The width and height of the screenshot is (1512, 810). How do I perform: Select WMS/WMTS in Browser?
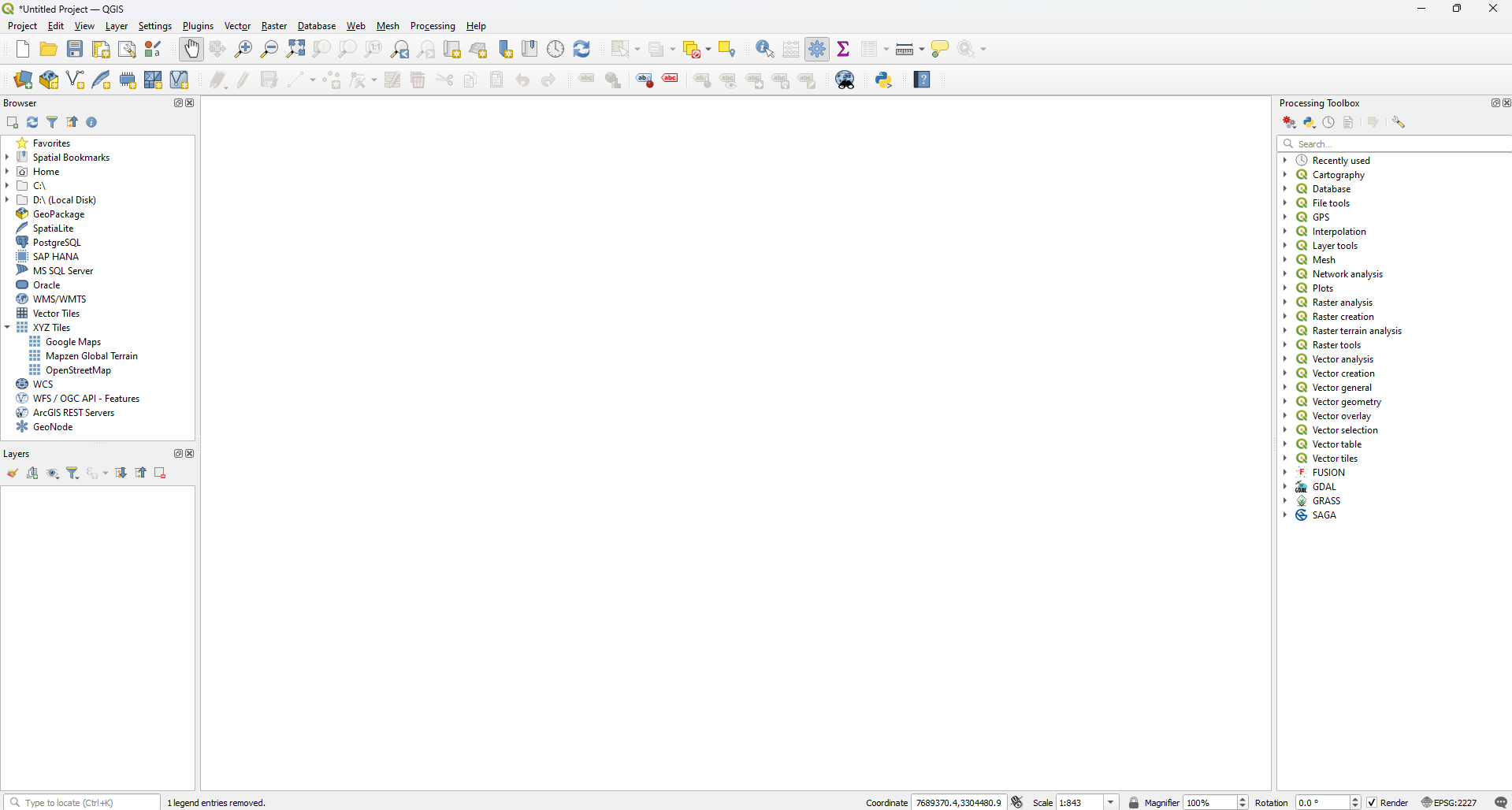click(60, 299)
